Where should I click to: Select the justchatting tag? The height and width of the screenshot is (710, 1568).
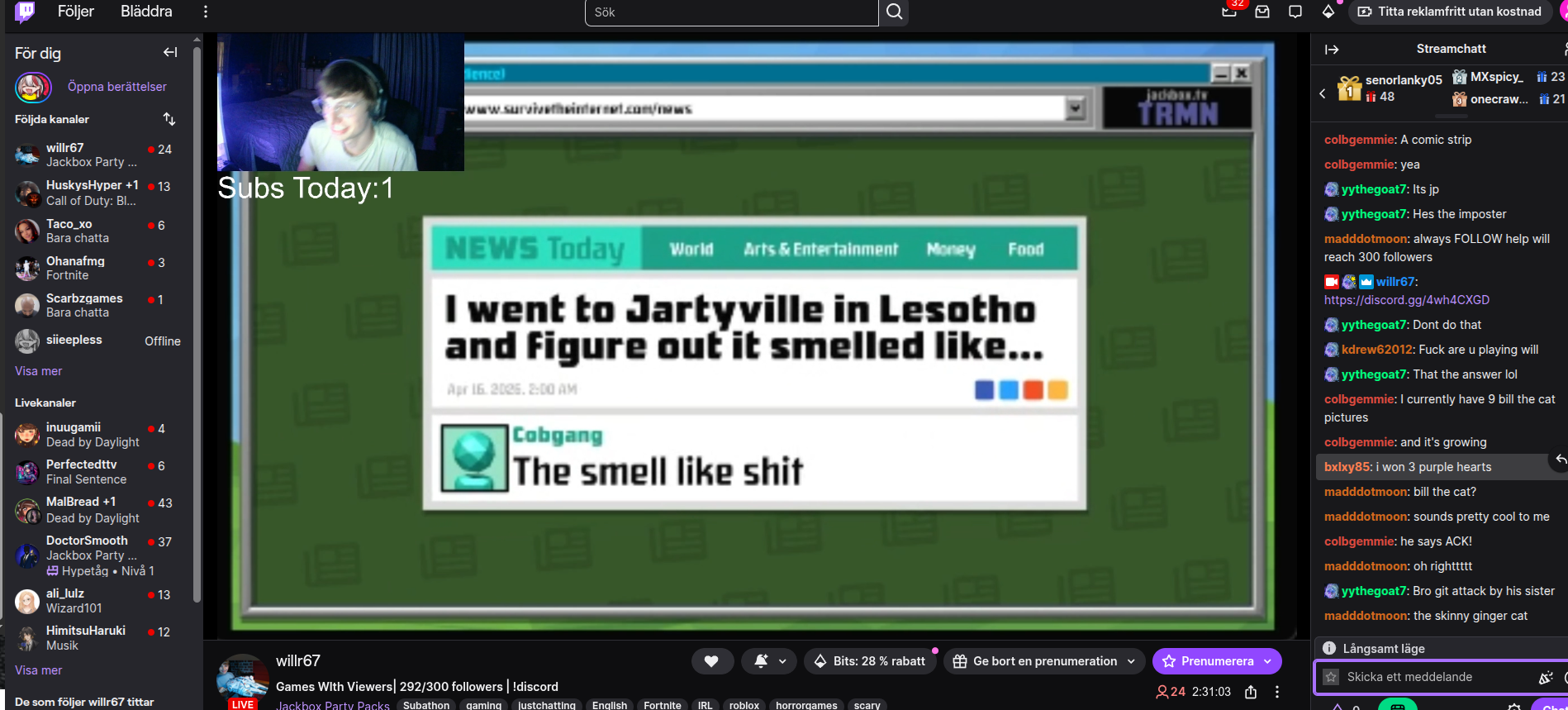point(547,705)
